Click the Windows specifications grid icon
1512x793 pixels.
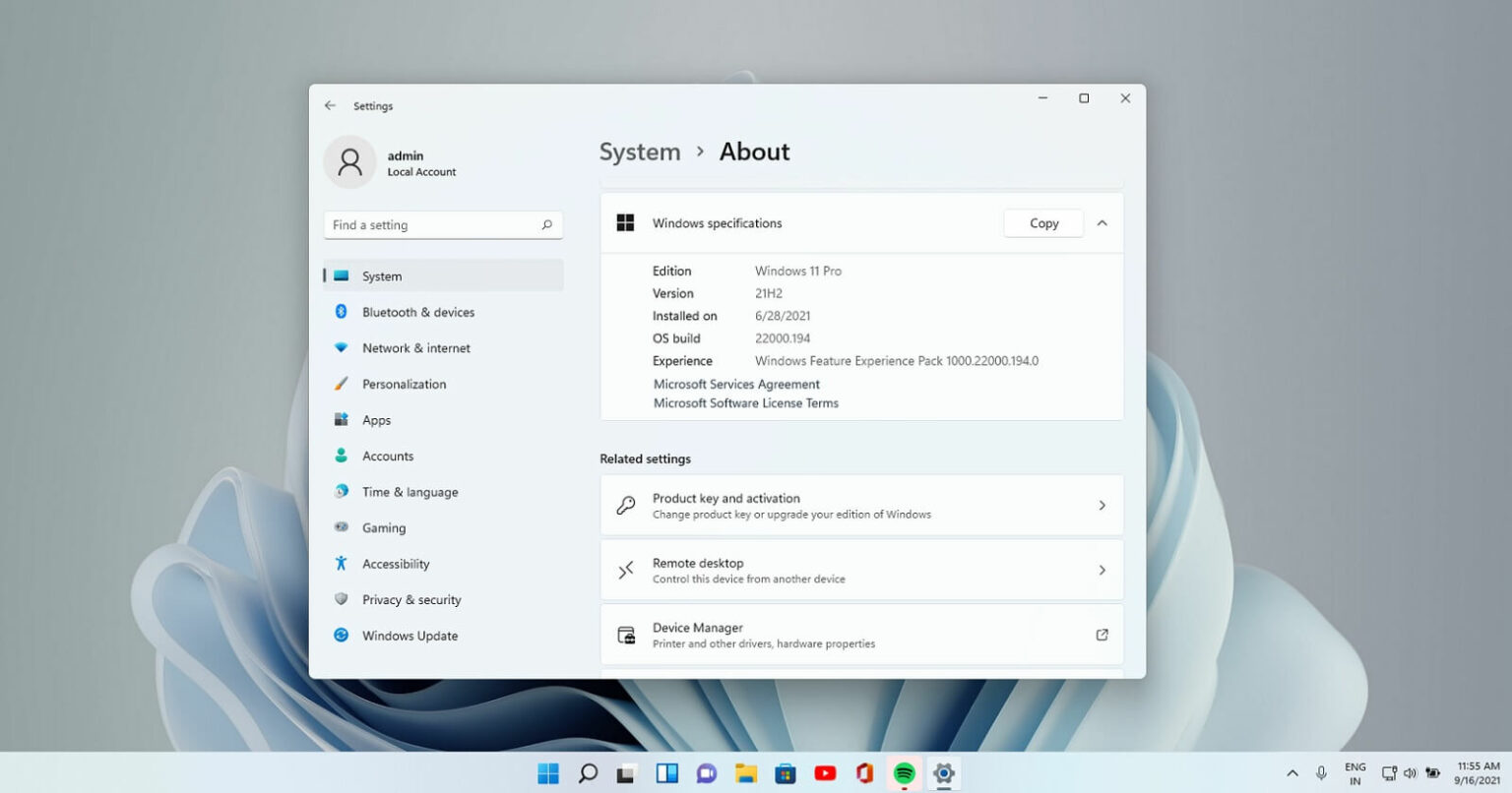tap(625, 222)
